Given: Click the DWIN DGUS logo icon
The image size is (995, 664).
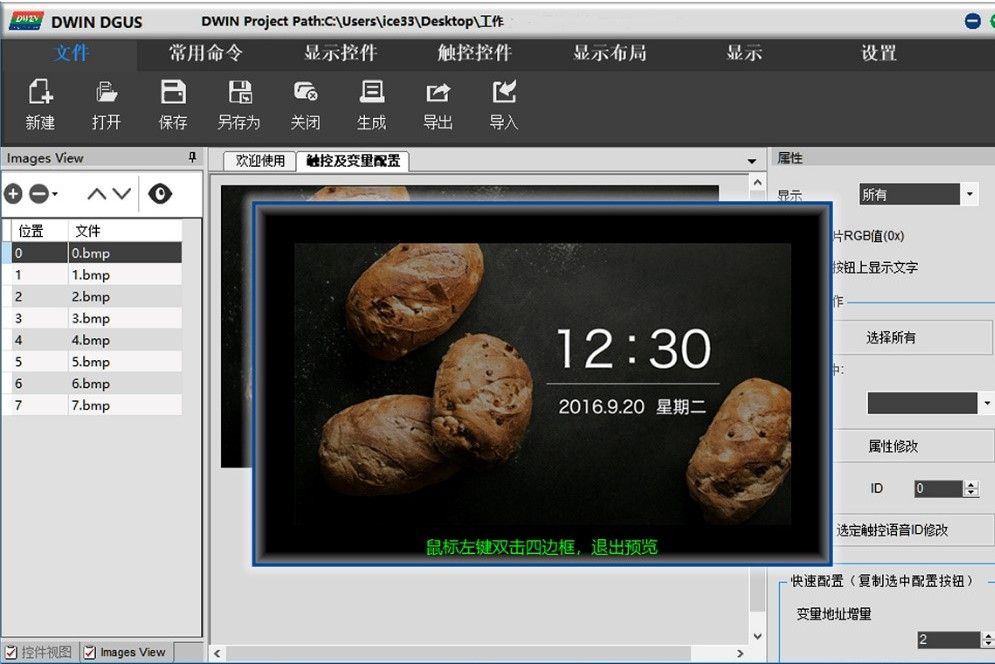Looking at the screenshot, I should click(x=26, y=20).
